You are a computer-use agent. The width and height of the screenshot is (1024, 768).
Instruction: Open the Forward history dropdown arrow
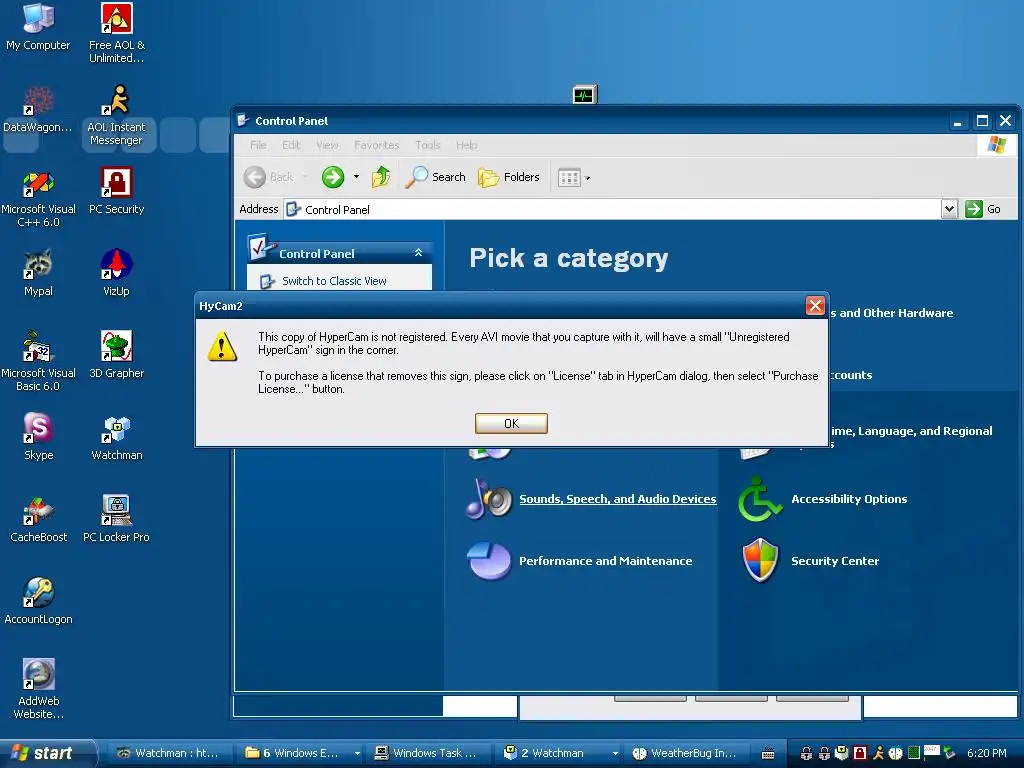(x=356, y=177)
